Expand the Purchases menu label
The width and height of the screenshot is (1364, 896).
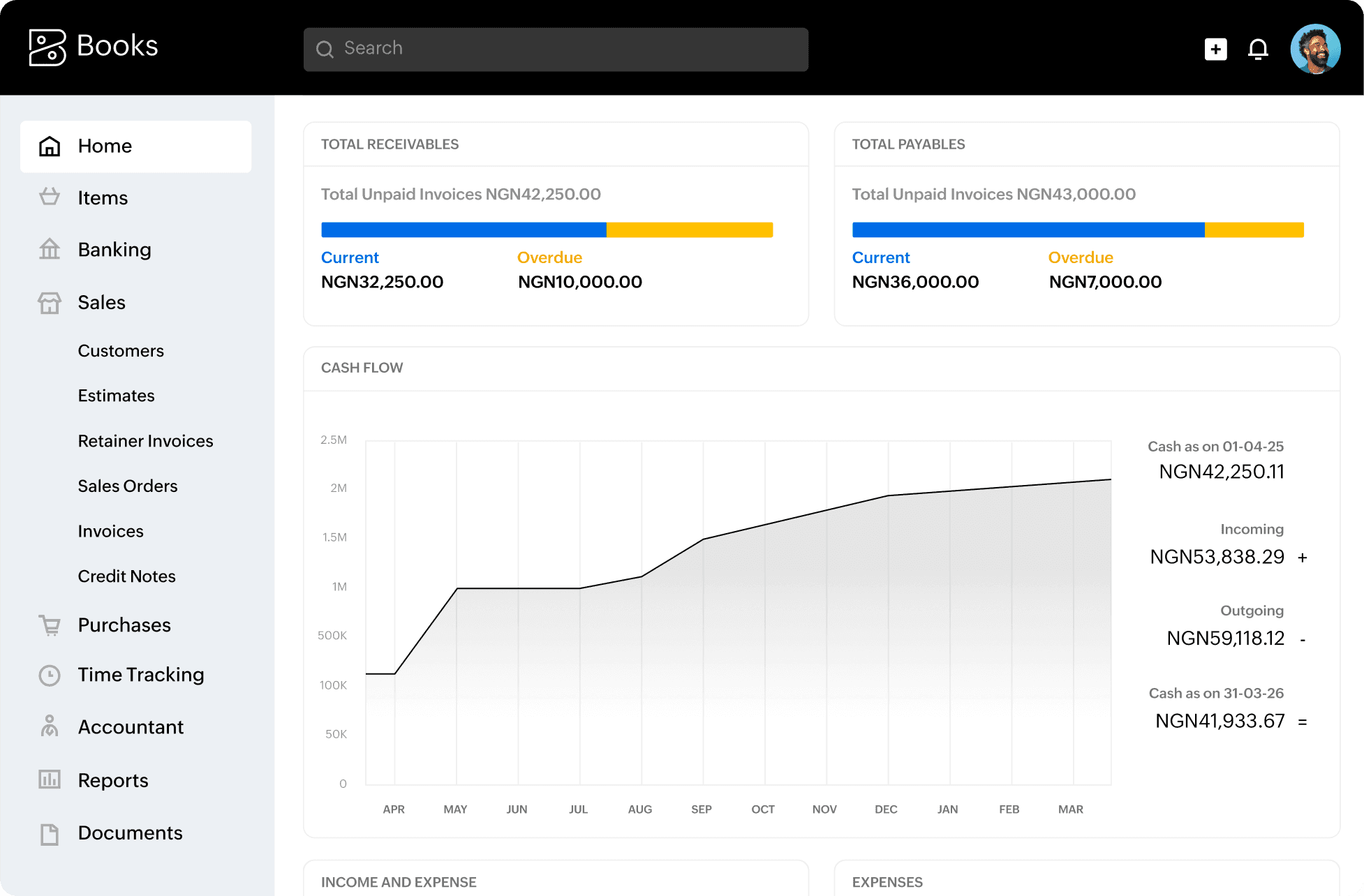[x=124, y=625]
